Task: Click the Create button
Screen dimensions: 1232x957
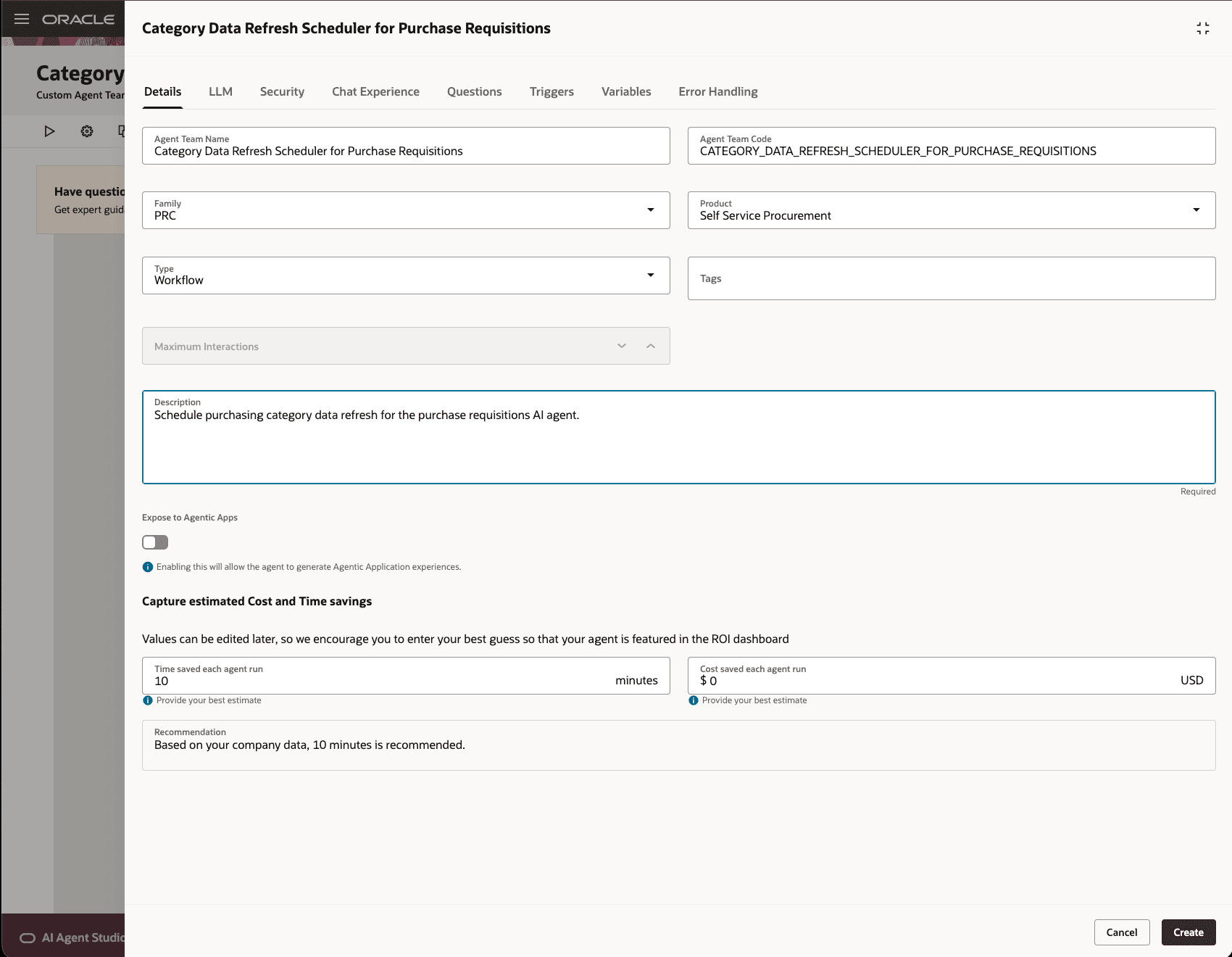Action: point(1189,932)
